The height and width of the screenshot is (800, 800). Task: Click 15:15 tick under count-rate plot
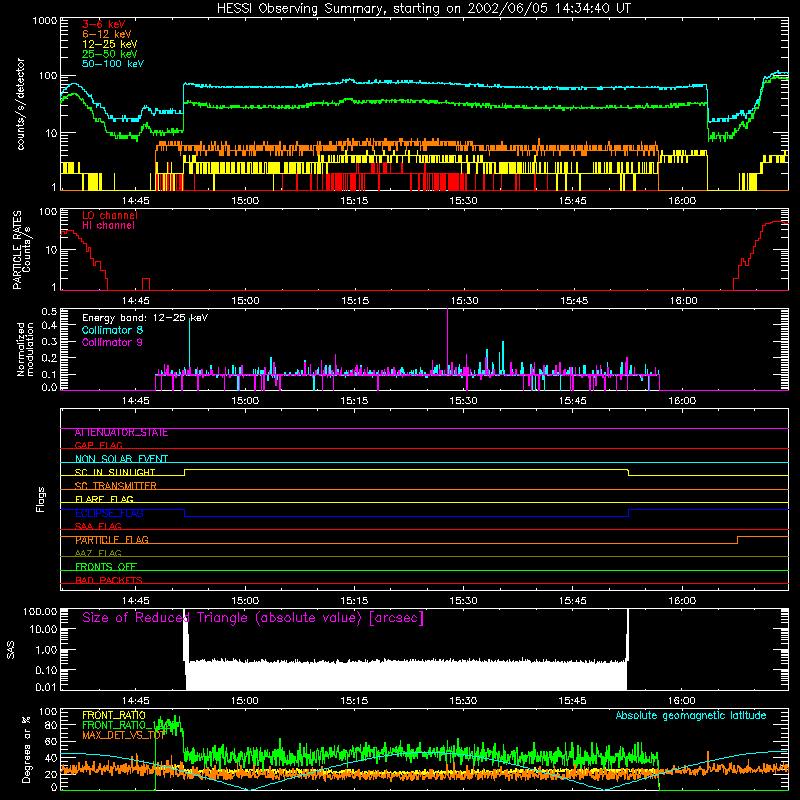point(354,201)
